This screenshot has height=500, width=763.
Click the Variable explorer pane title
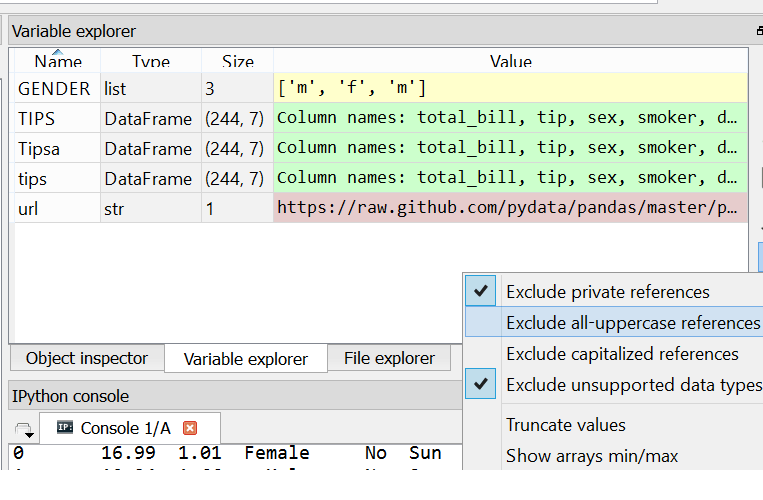pos(74,31)
